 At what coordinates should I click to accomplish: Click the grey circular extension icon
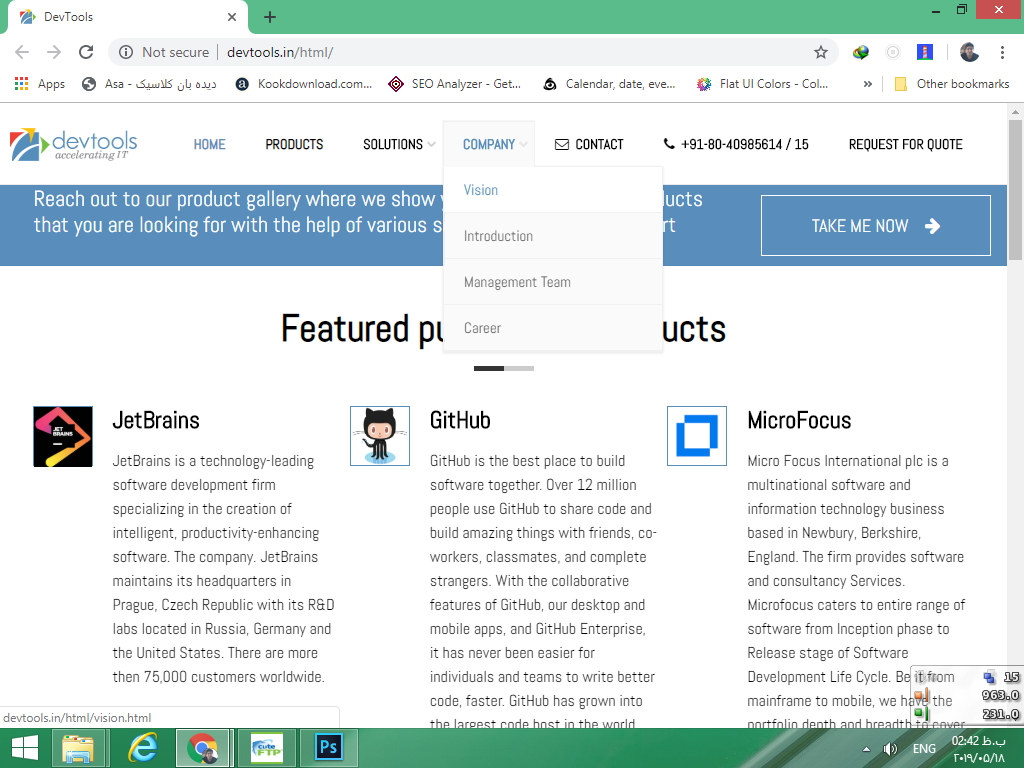click(893, 52)
